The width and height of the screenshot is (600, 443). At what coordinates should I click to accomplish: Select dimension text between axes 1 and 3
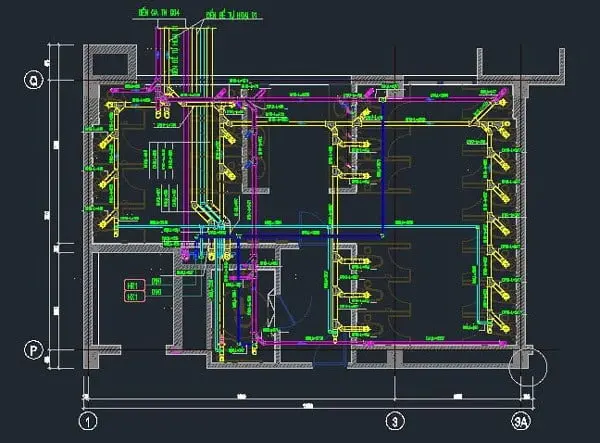pyautogui.click(x=241, y=396)
